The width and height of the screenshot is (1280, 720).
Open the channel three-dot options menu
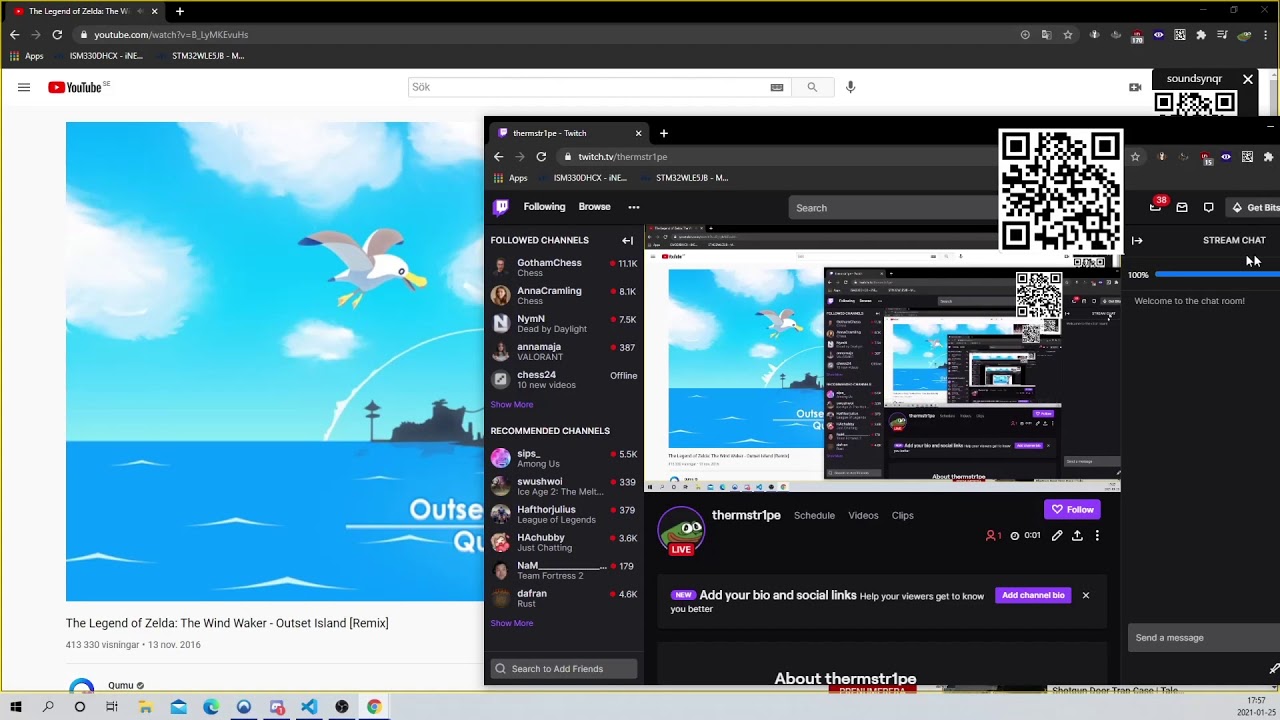pos(1097,535)
